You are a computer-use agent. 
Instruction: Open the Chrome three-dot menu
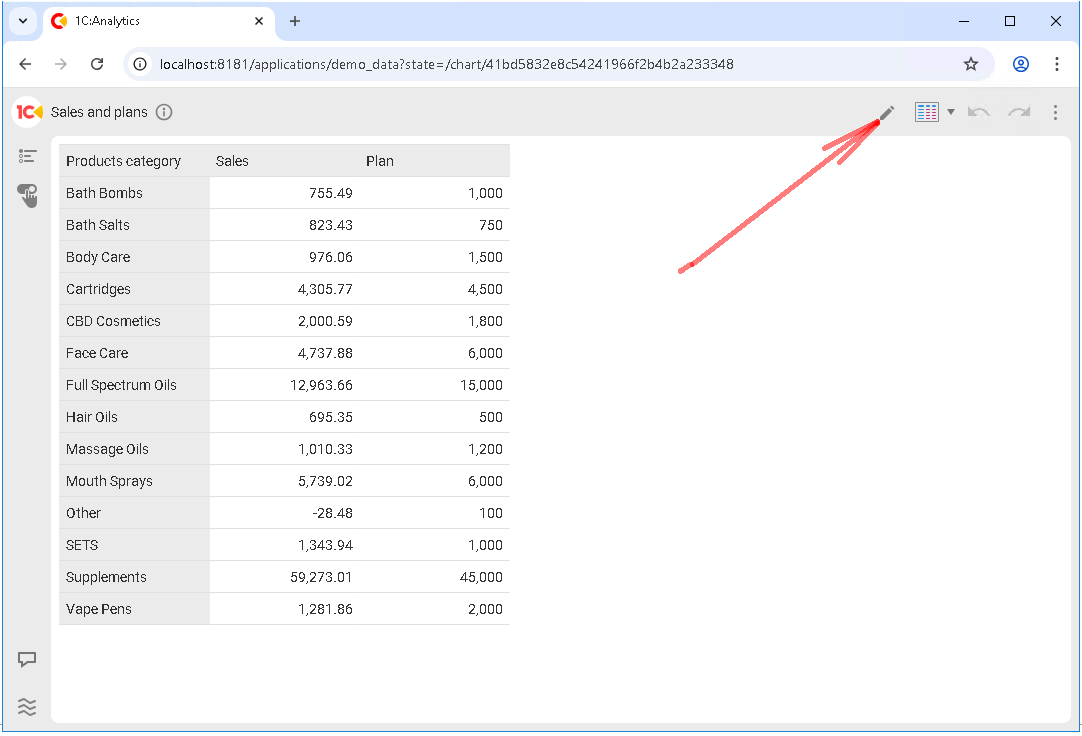coord(1057,64)
